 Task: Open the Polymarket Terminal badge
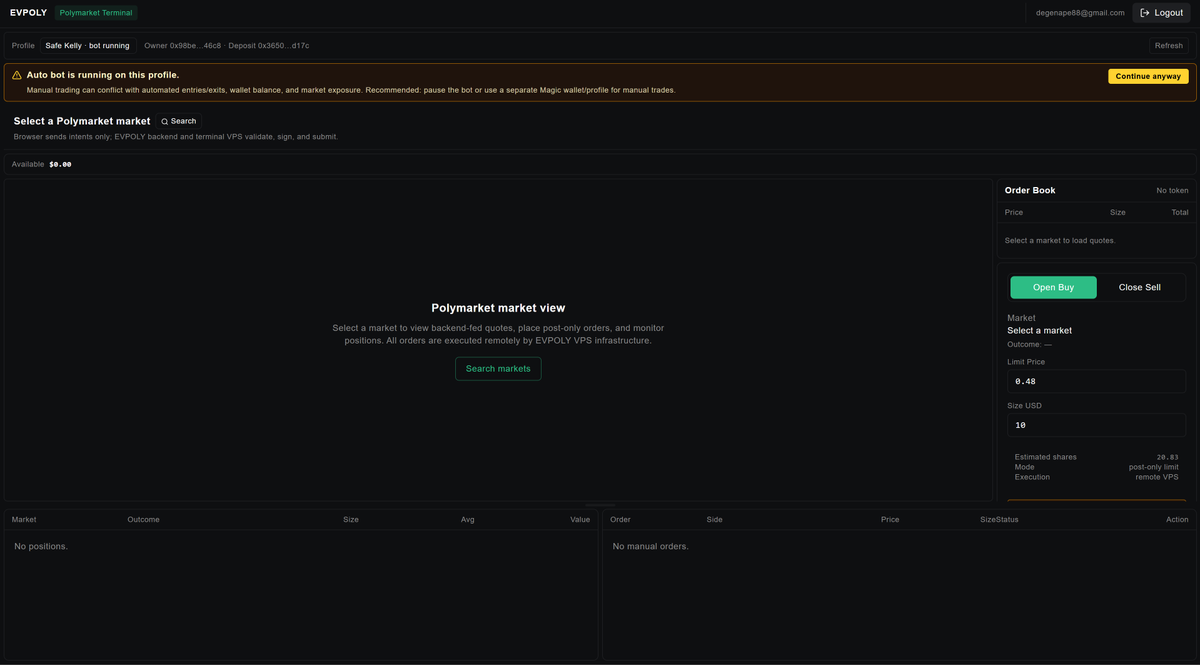coord(96,13)
